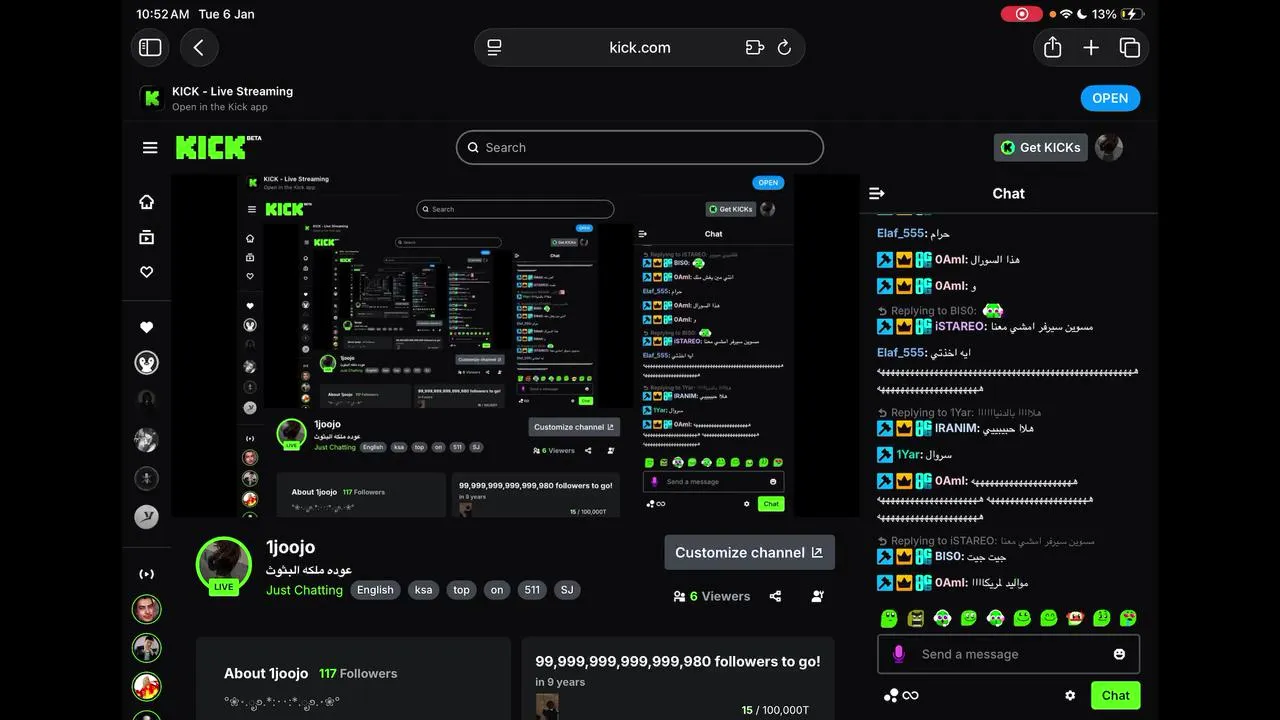Click the purple microphone icon in message box

[x=898, y=654]
